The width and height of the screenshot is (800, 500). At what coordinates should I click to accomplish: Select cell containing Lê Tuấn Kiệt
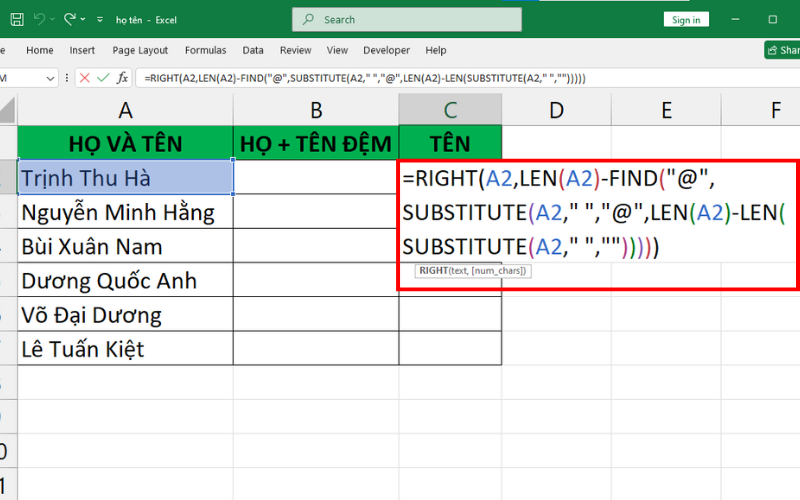point(125,348)
